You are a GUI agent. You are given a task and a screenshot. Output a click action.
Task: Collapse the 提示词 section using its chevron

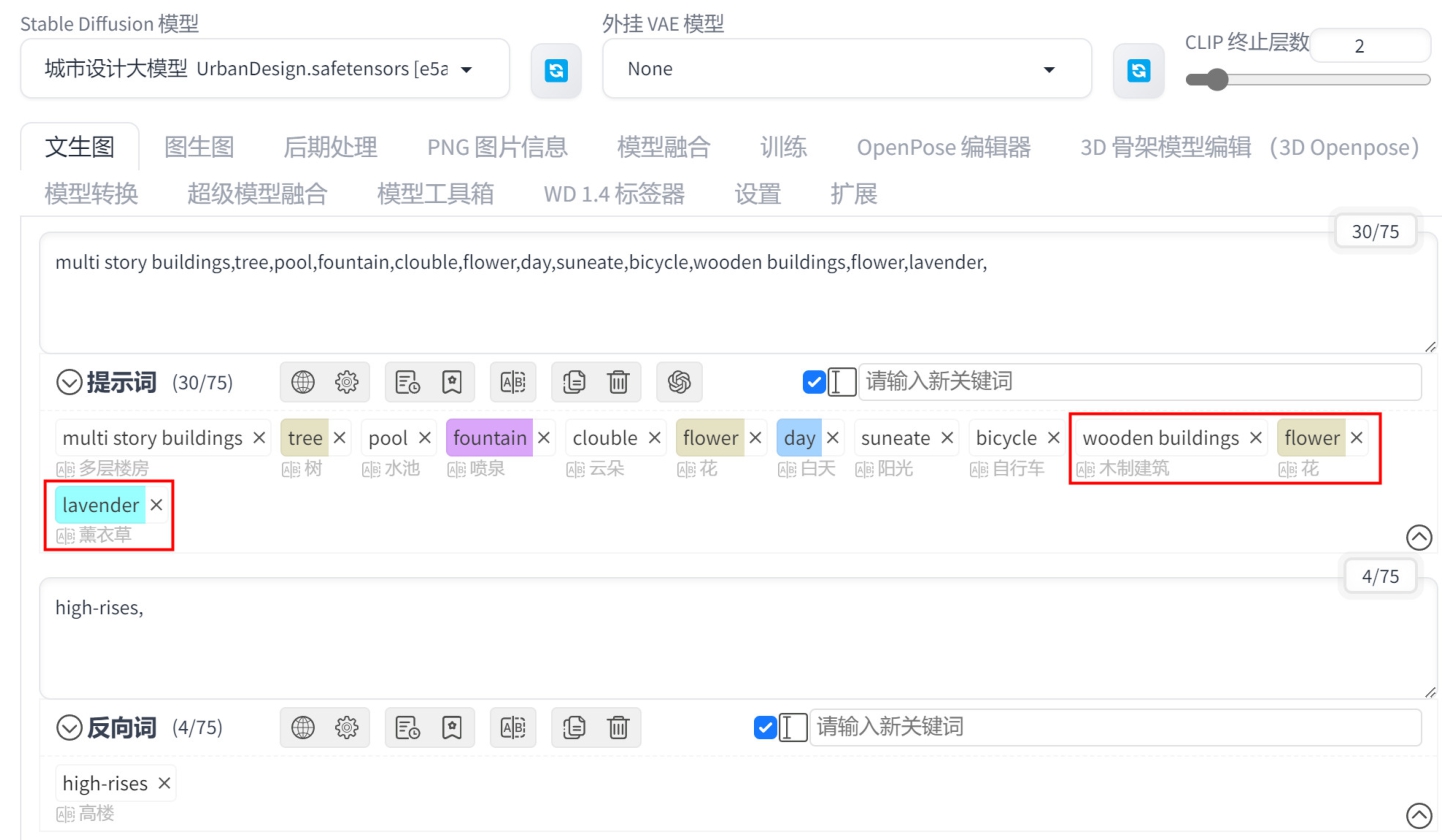[x=69, y=382]
